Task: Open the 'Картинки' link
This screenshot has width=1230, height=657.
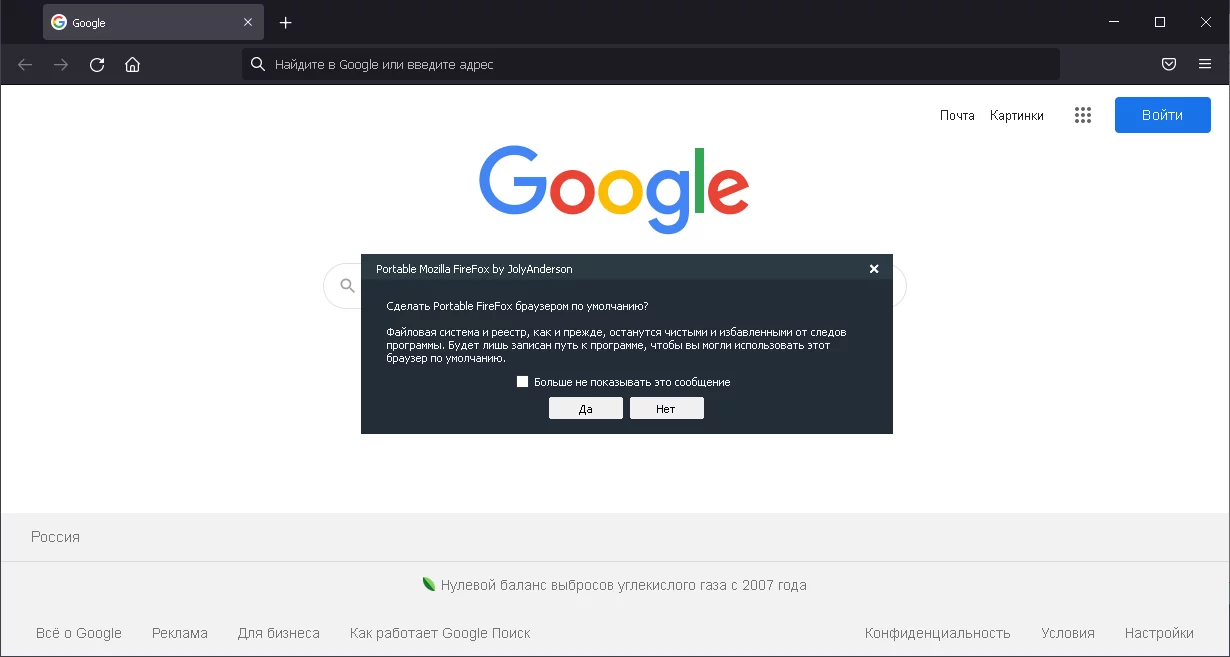Action: 1017,115
